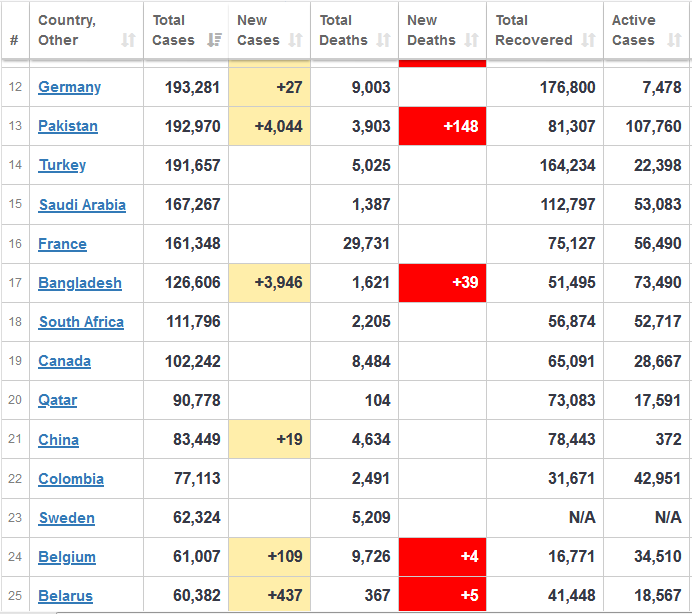Image resolution: width=692 pixels, height=614 pixels.
Task: Select Sweden total deaths 5,209
Action: point(371,517)
